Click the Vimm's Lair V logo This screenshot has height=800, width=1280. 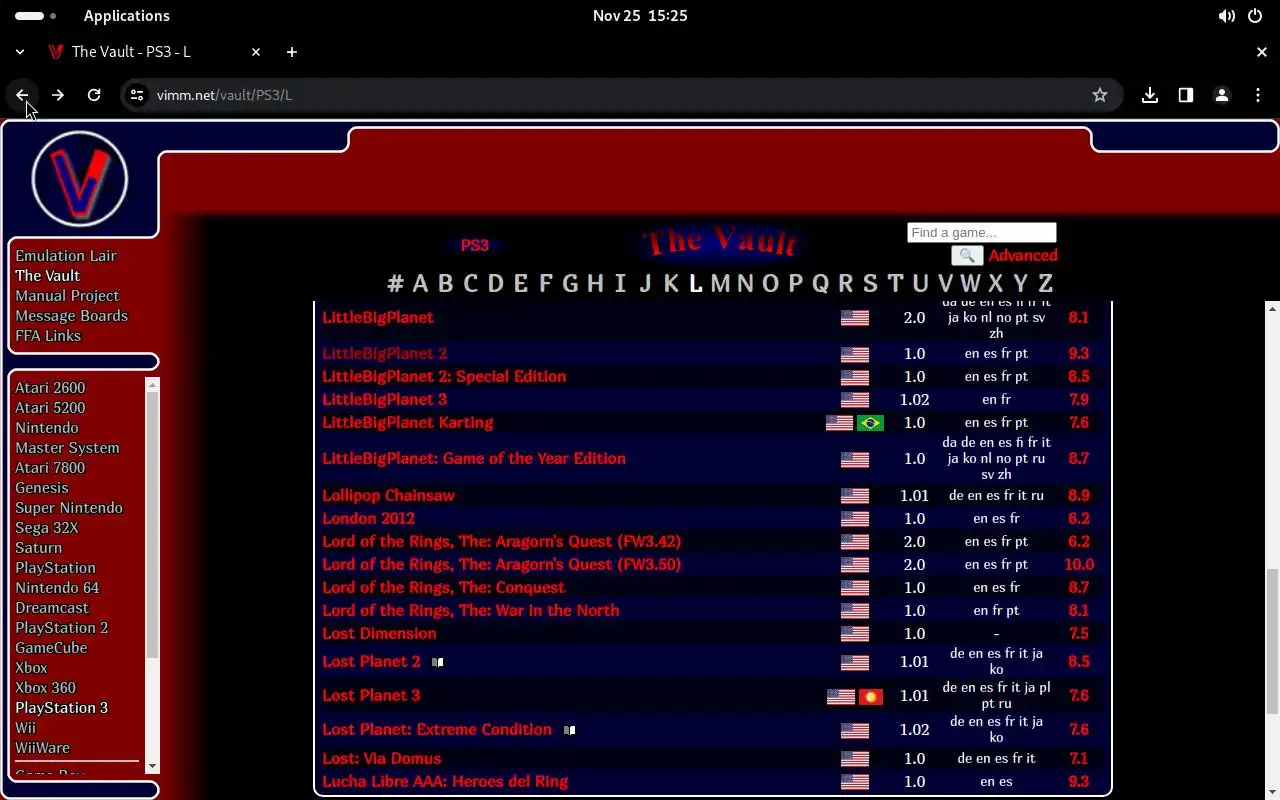tap(80, 180)
